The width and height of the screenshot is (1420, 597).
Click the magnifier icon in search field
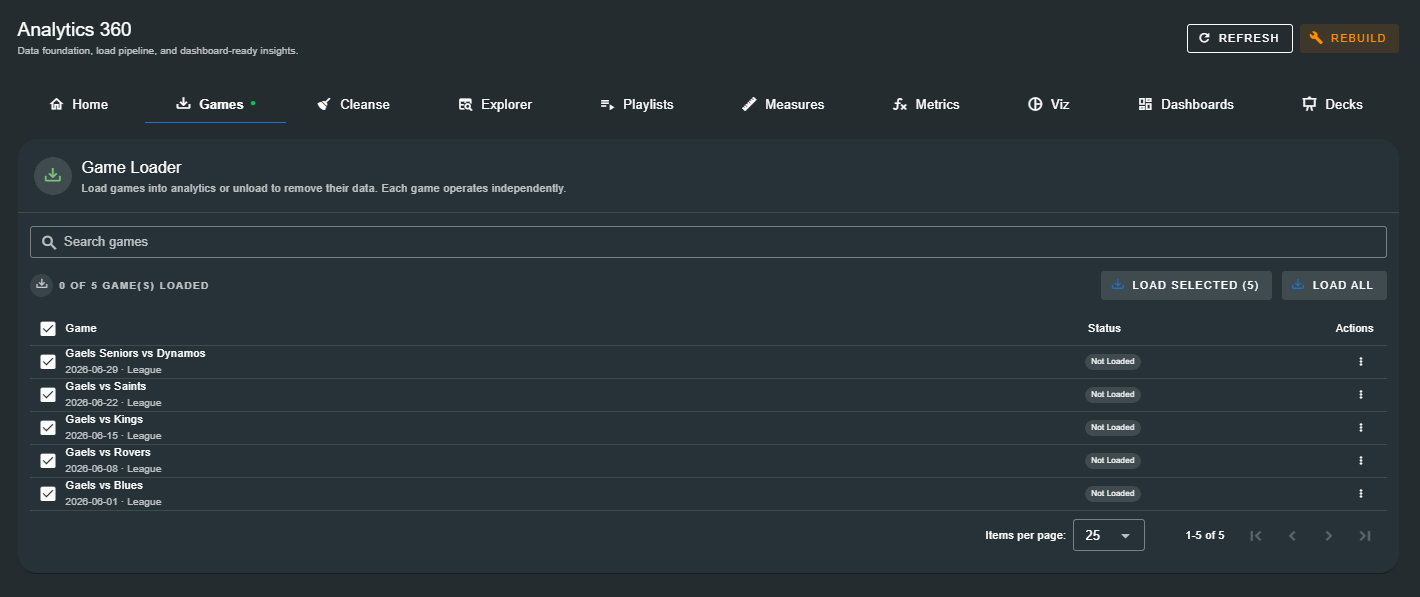pyautogui.click(x=49, y=242)
